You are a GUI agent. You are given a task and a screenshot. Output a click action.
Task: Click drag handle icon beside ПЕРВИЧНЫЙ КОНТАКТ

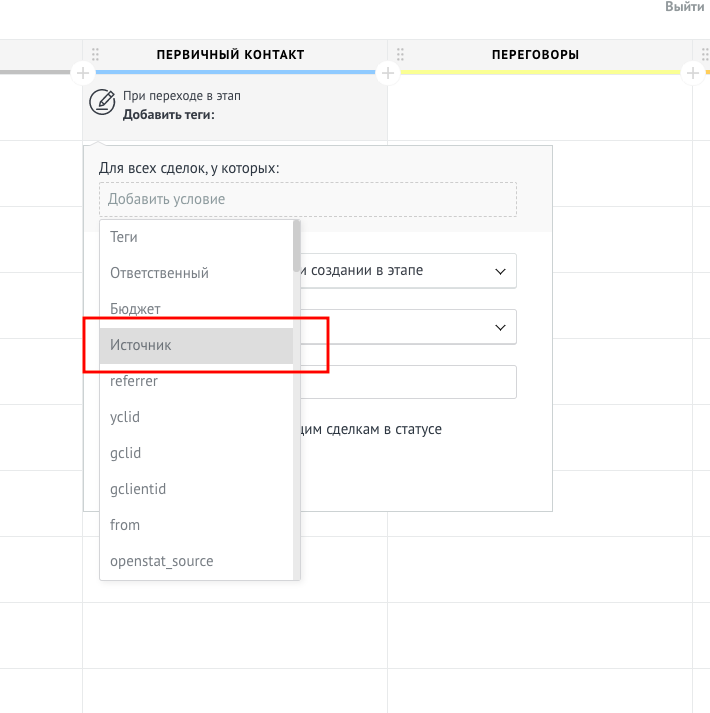95,54
